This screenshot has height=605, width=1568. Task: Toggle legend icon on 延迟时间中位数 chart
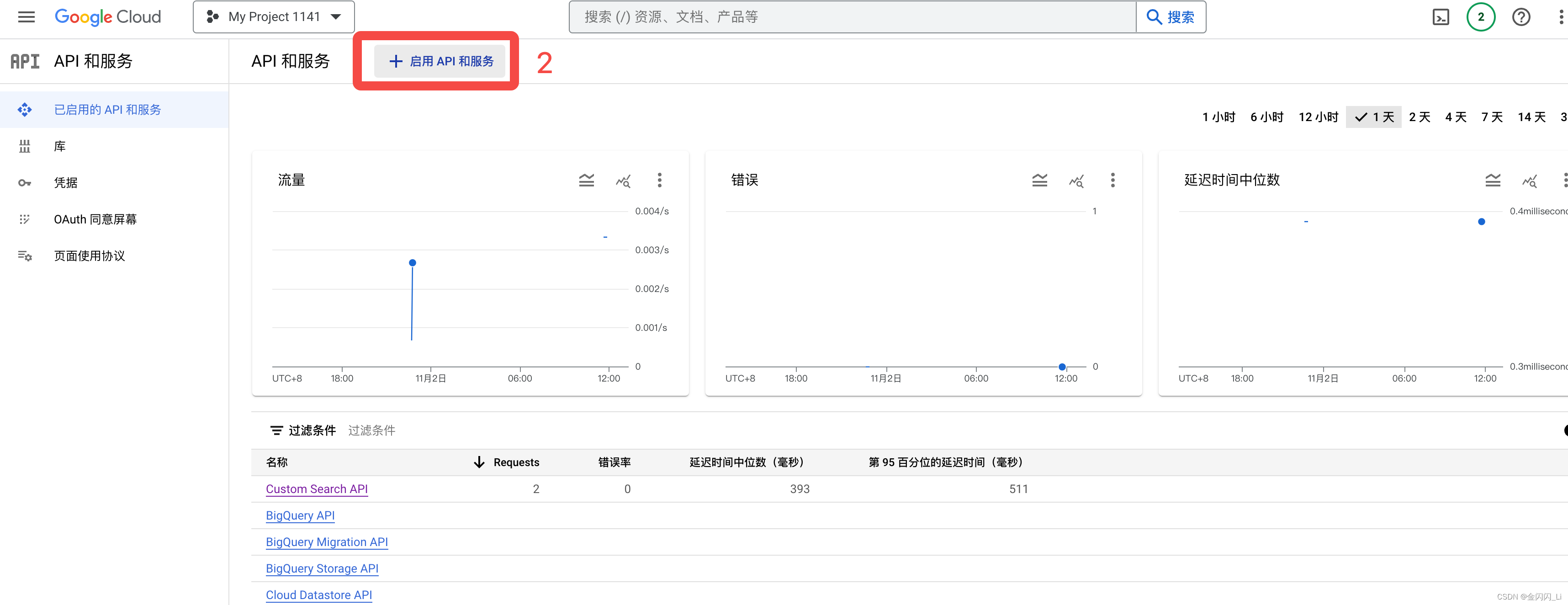1493,180
